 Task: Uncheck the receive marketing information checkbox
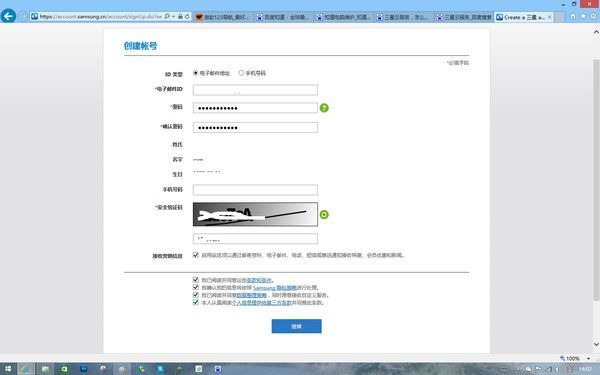tap(196, 255)
